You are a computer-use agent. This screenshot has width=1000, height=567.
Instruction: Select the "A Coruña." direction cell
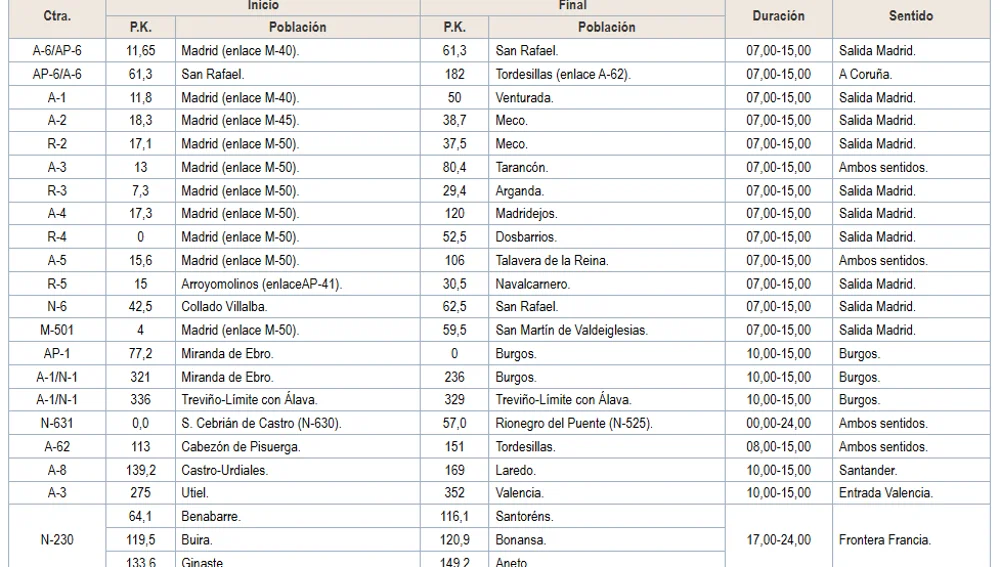(x=866, y=74)
